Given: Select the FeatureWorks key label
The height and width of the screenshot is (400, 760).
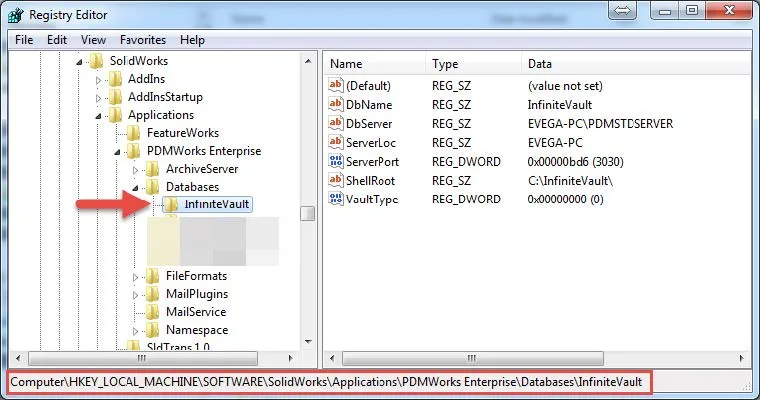Looking at the screenshot, I should tap(183, 132).
